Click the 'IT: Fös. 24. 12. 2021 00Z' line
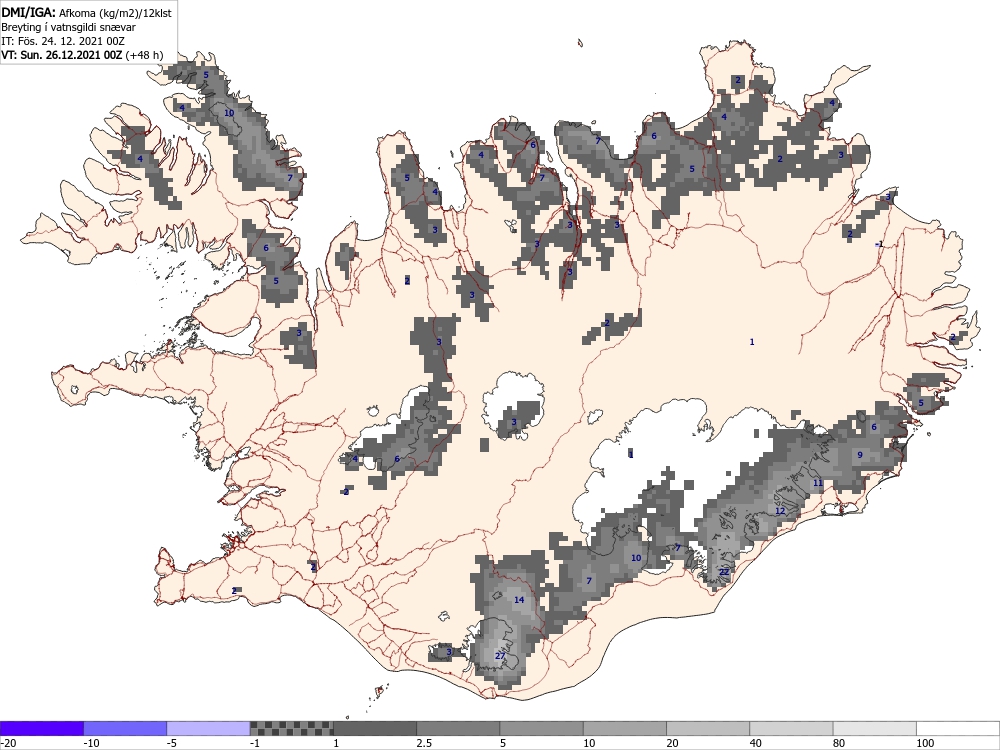Viewport: 1000px width, 750px height. click(63, 41)
